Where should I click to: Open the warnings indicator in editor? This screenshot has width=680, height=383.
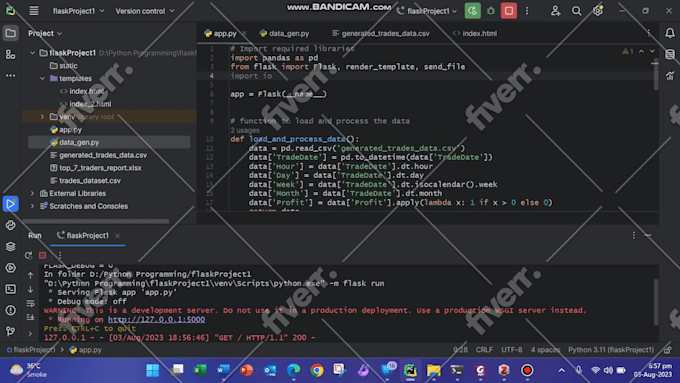coord(628,51)
